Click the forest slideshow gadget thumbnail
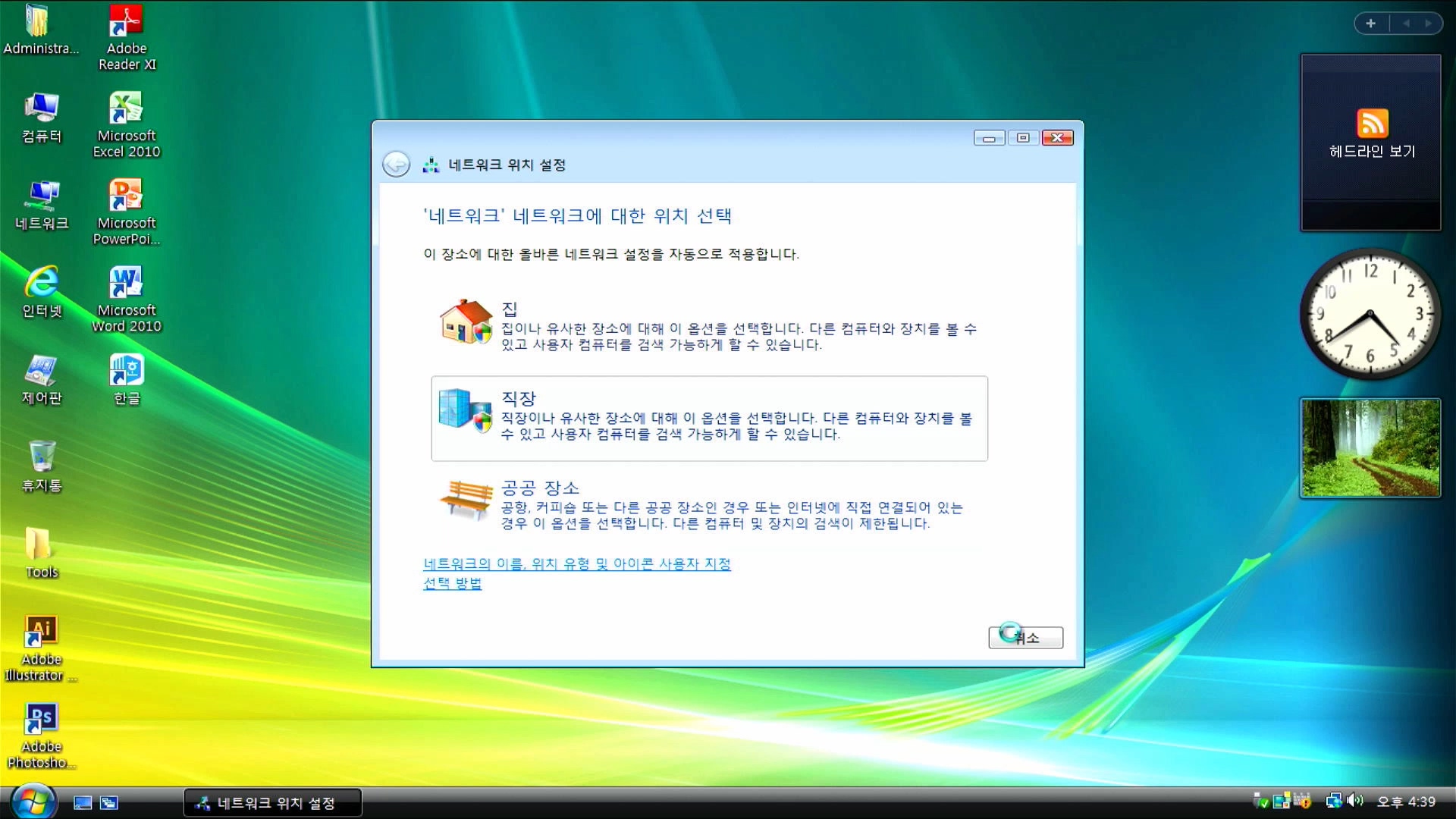This screenshot has width=1456, height=819. click(x=1370, y=448)
